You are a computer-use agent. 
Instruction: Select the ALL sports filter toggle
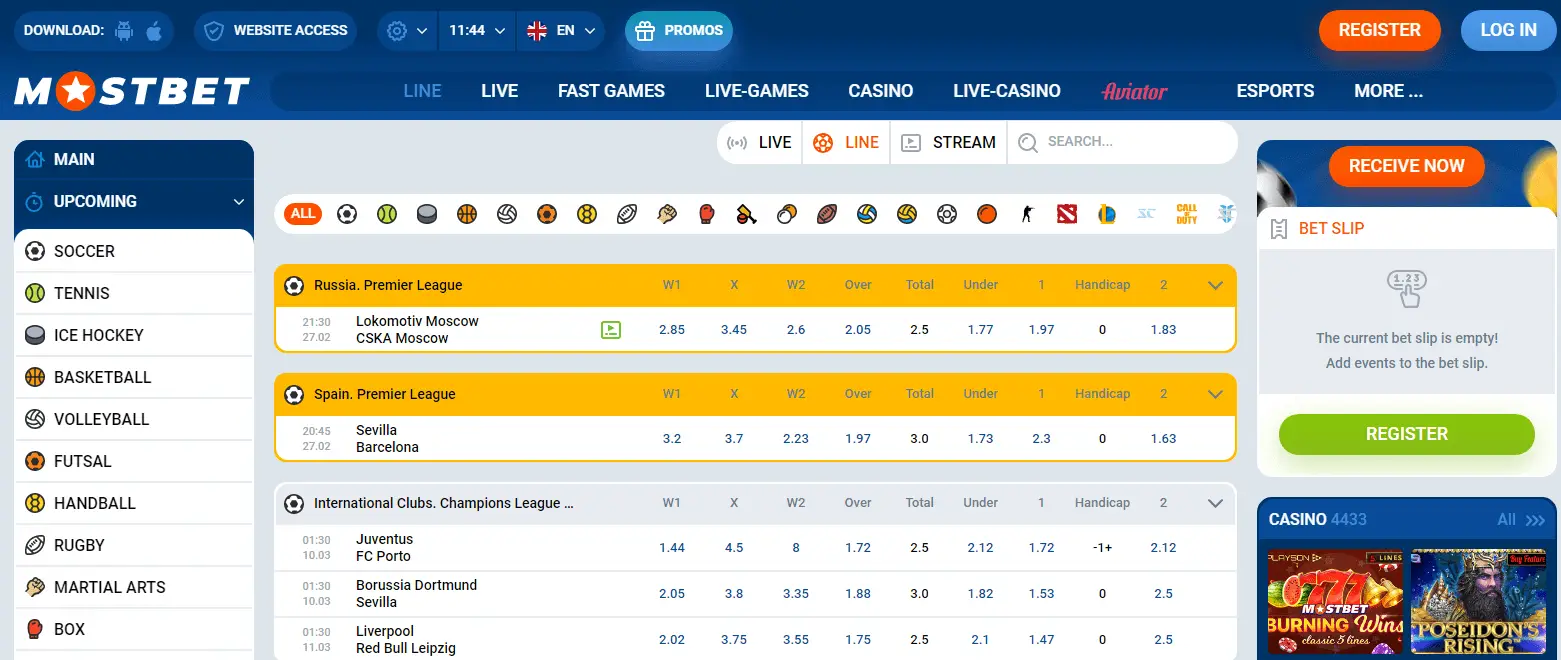pos(302,213)
